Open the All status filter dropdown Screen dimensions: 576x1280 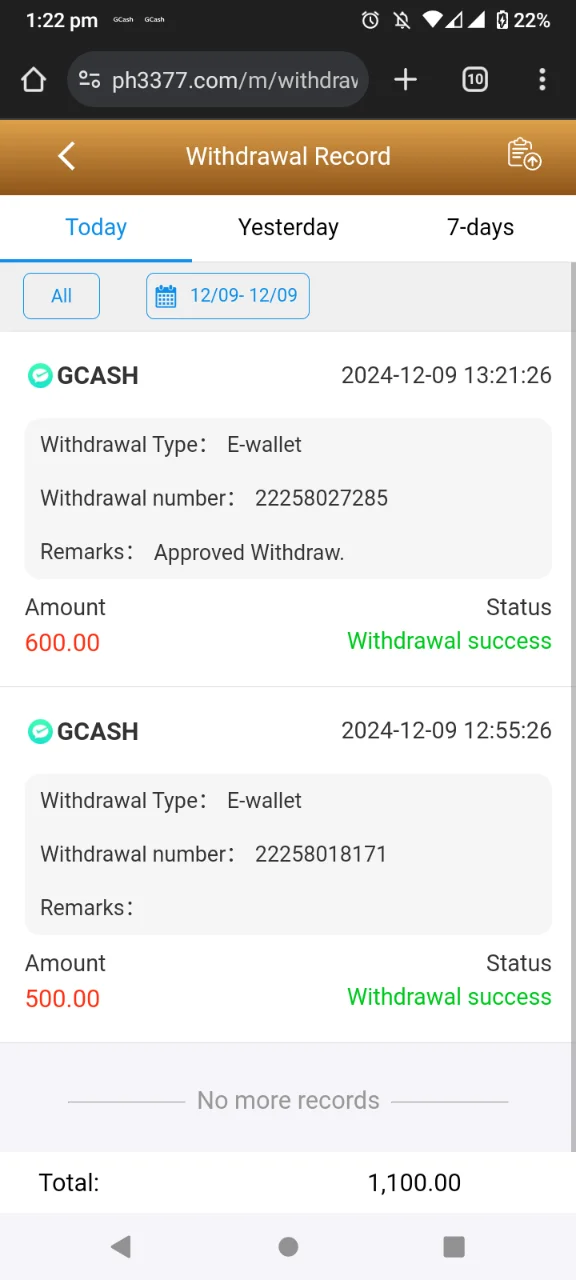61,296
